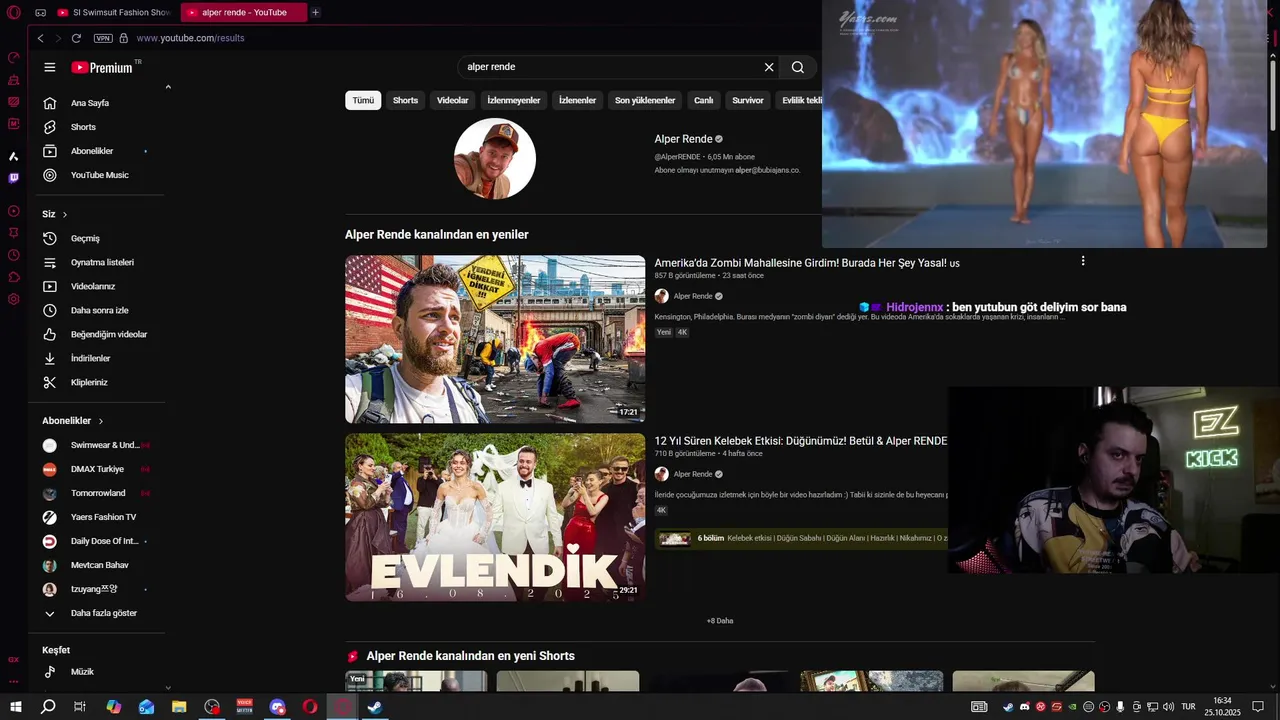
Task: Open YouTube Music from sidebar
Action: click(97, 175)
